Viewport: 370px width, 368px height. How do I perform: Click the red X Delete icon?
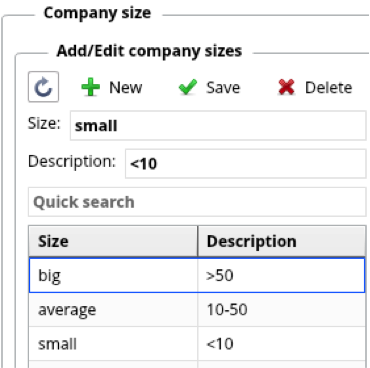coord(286,87)
